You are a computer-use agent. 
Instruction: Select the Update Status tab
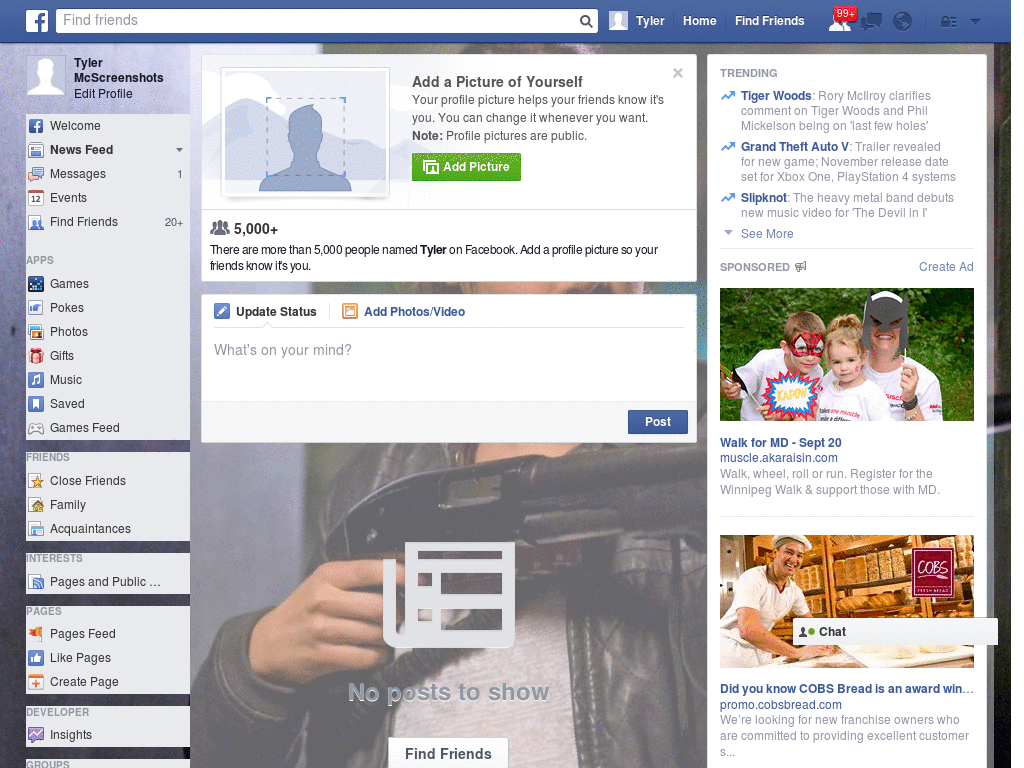(265, 312)
